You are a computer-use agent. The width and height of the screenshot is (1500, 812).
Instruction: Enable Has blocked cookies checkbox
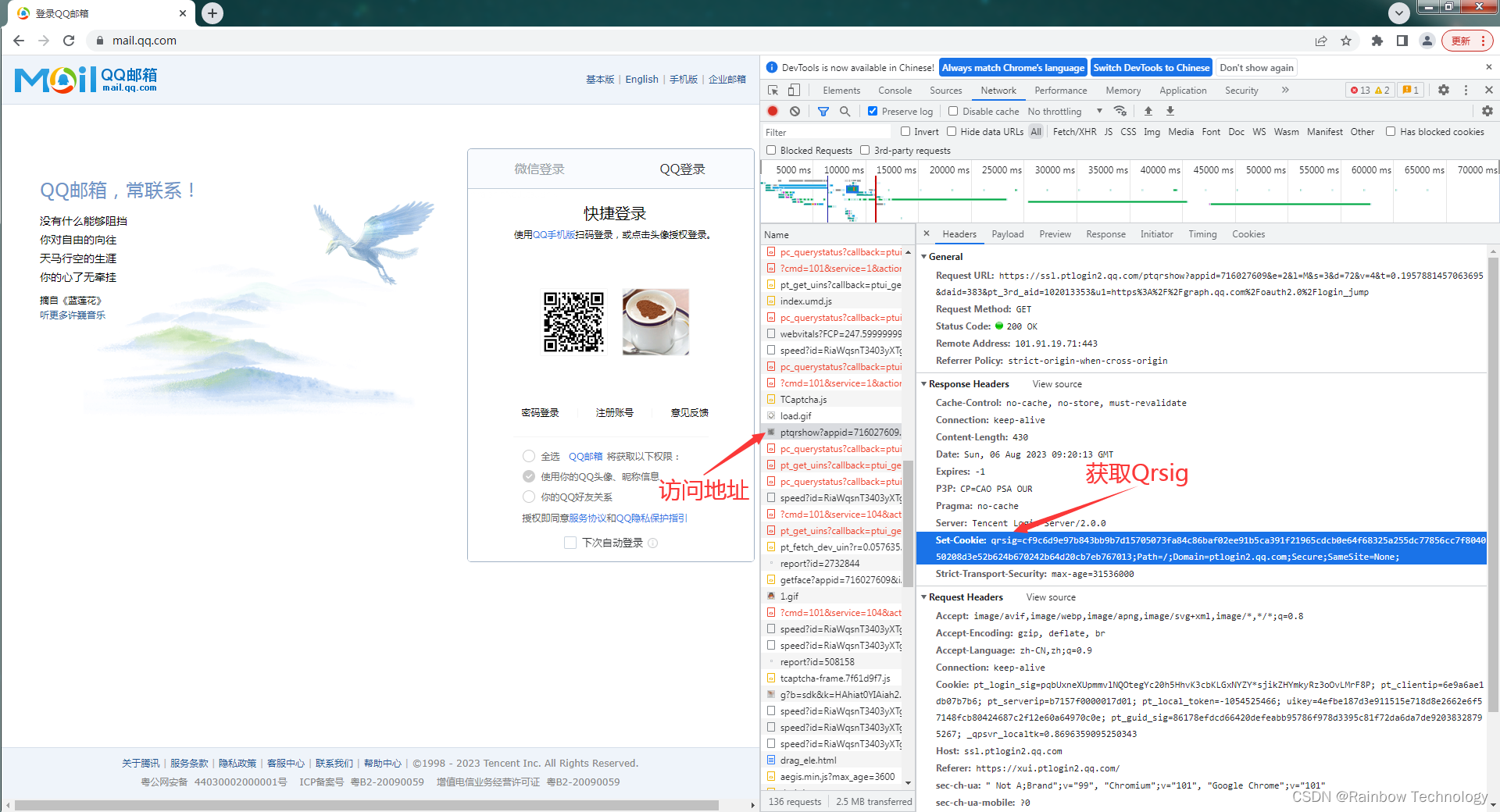tap(1391, 131)
